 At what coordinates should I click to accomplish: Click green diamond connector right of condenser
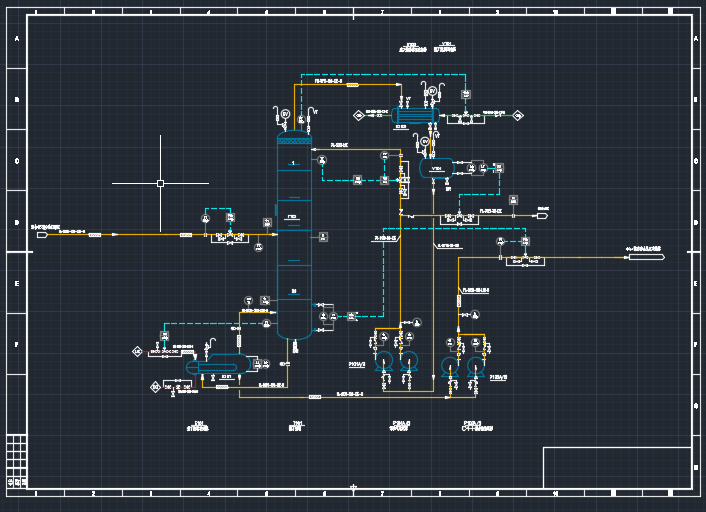(x=518, y=116)
